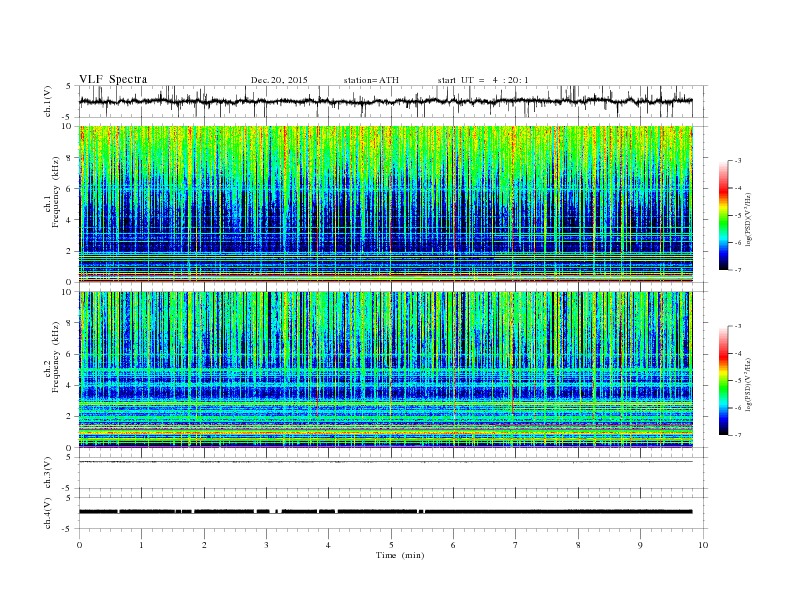Click the 'station=ATH' label
Viewport: 792px width, 612px height.
(371, 80)
